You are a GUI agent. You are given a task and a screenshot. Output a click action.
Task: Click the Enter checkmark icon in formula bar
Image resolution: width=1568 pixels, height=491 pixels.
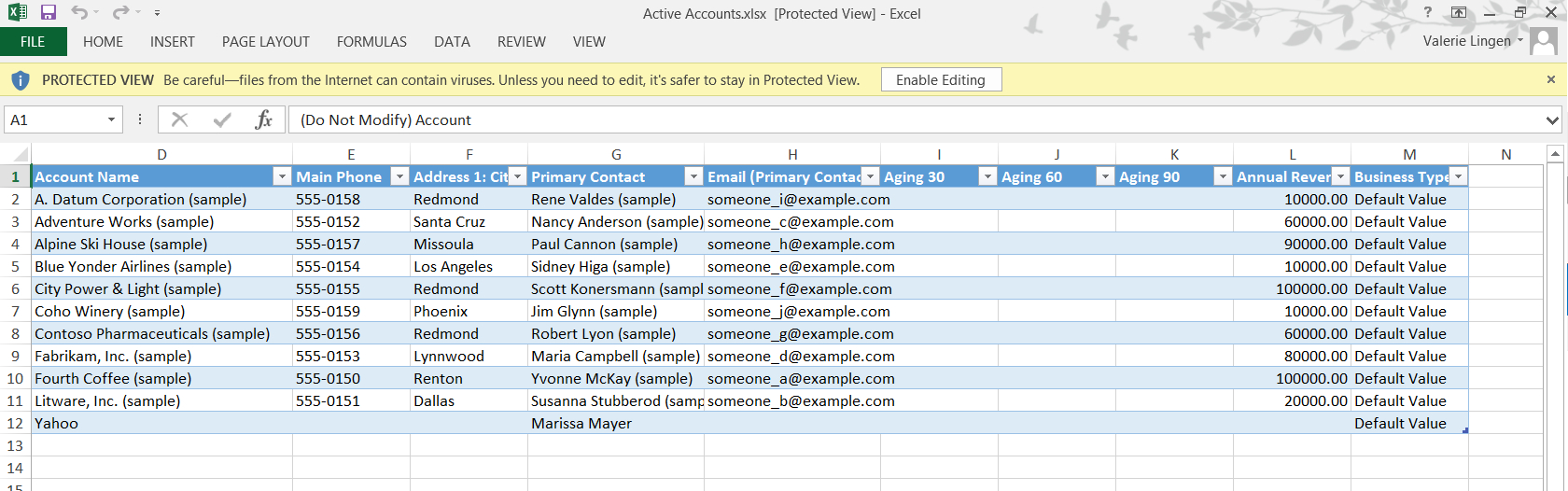coord(222,119)
